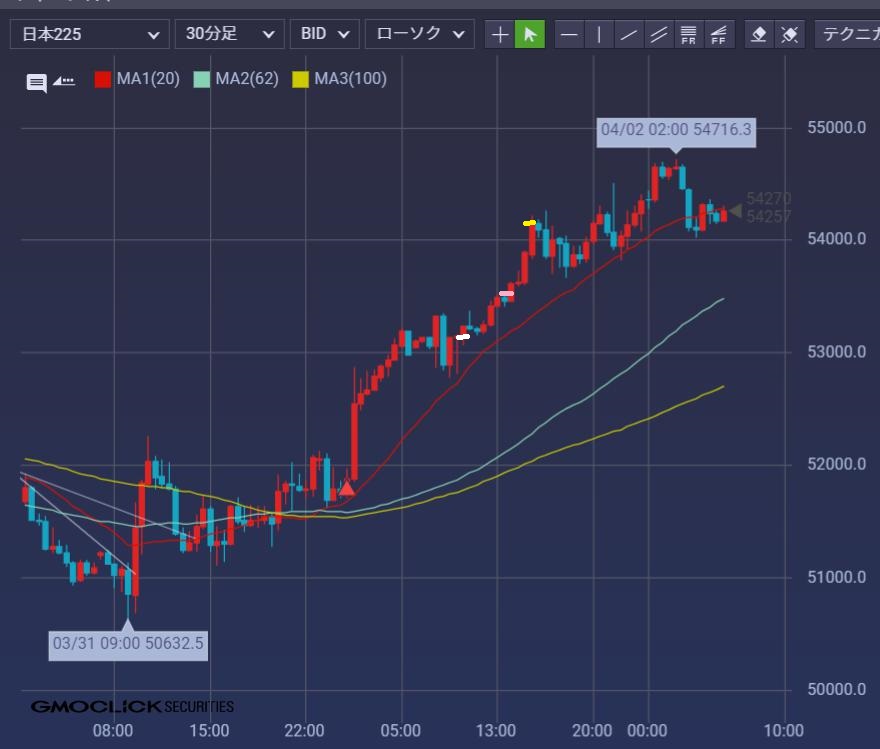Toggle the comment bubble display icon

36,82
